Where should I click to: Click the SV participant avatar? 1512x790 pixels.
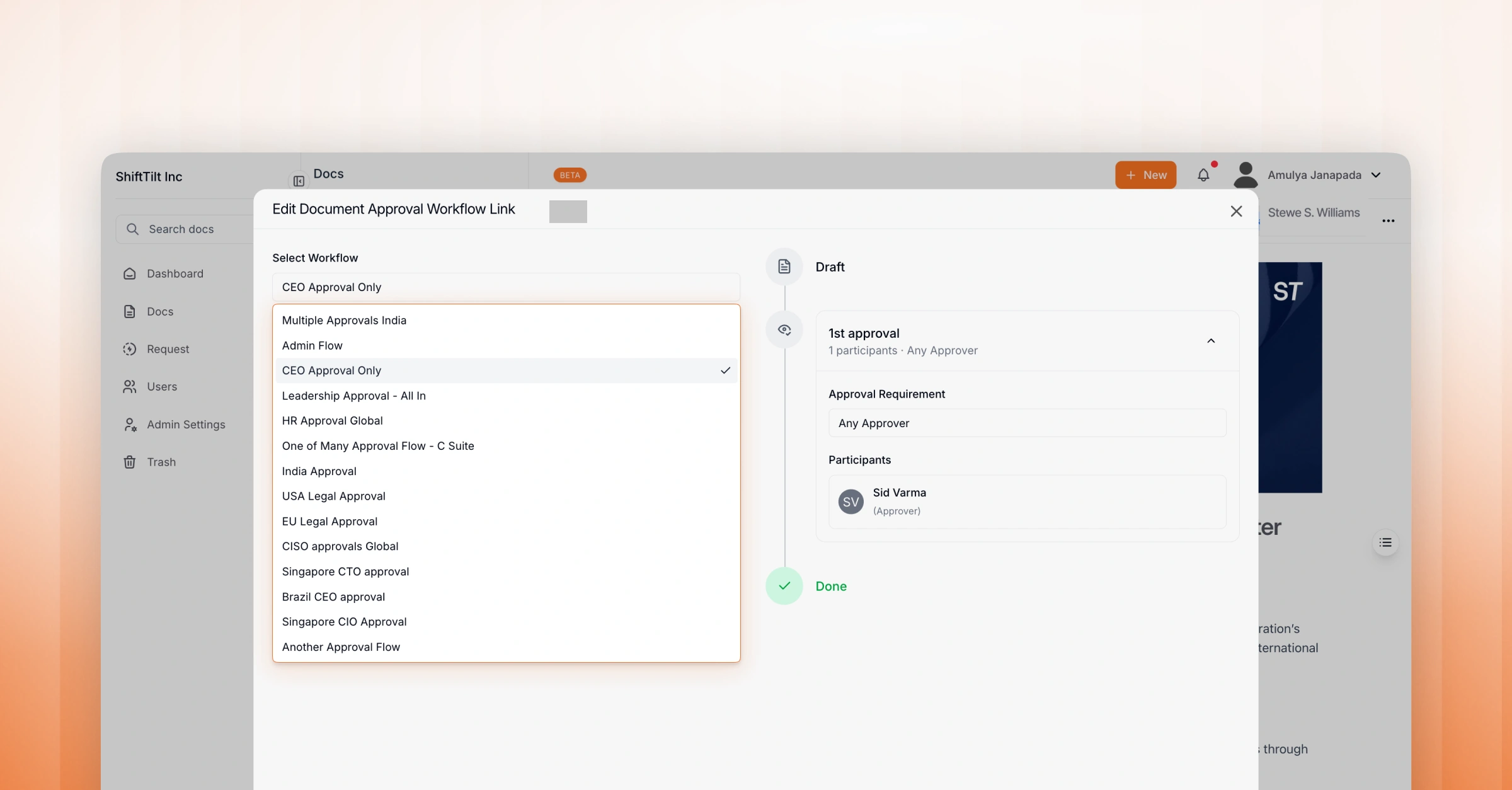[x=851, y=501]
